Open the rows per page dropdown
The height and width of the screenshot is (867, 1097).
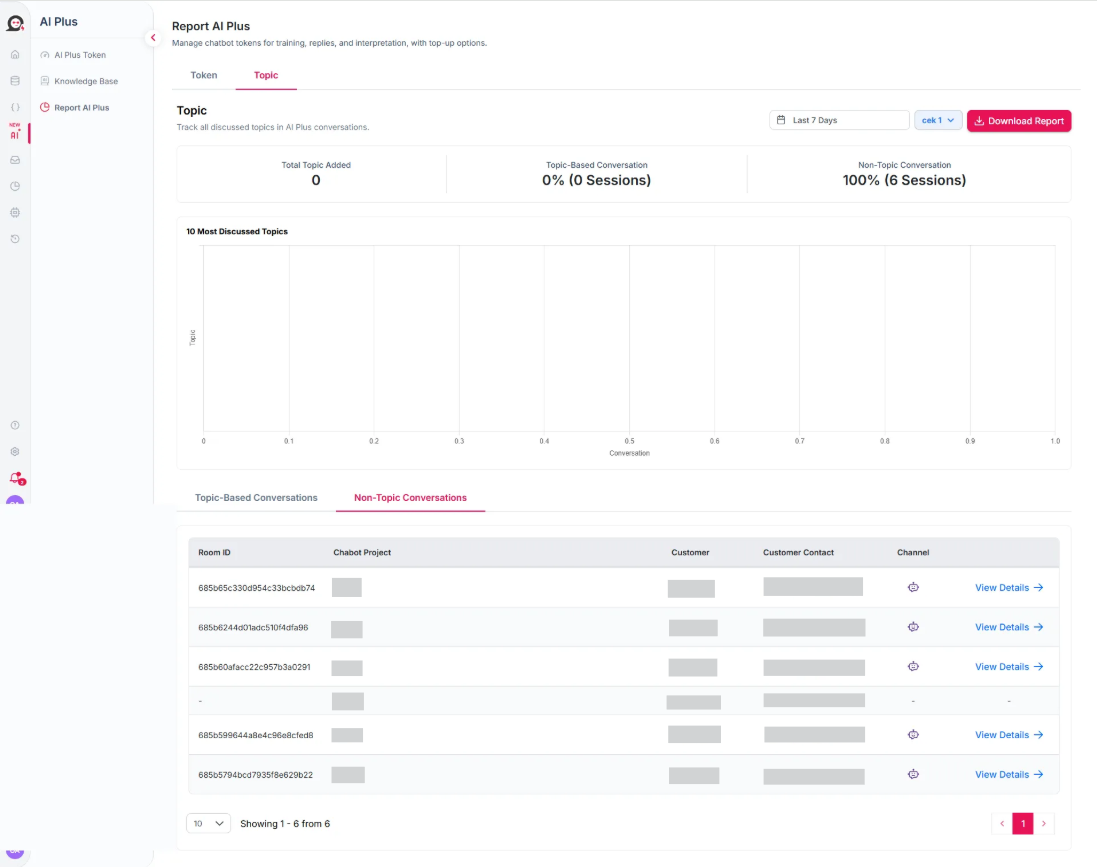208,823
